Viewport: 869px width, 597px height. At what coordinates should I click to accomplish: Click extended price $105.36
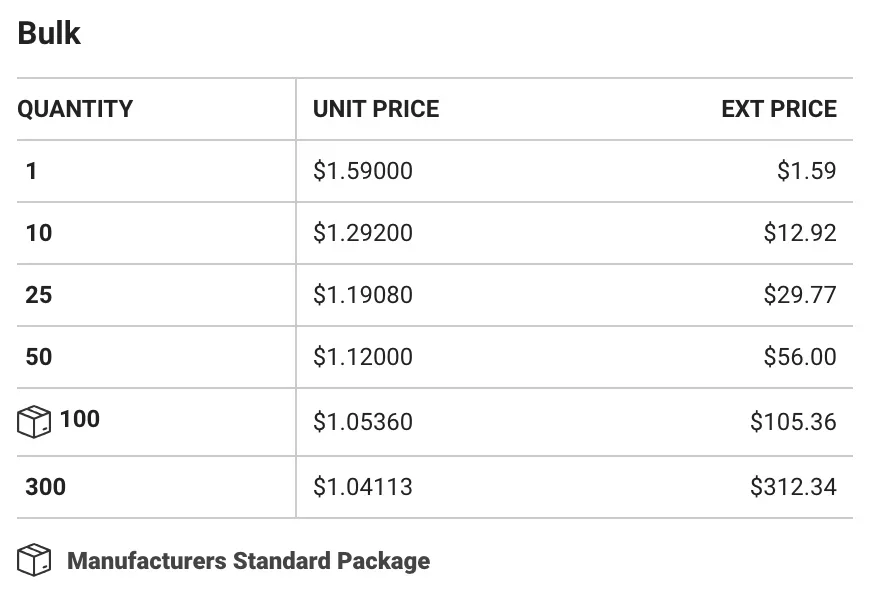click(793, 422)
